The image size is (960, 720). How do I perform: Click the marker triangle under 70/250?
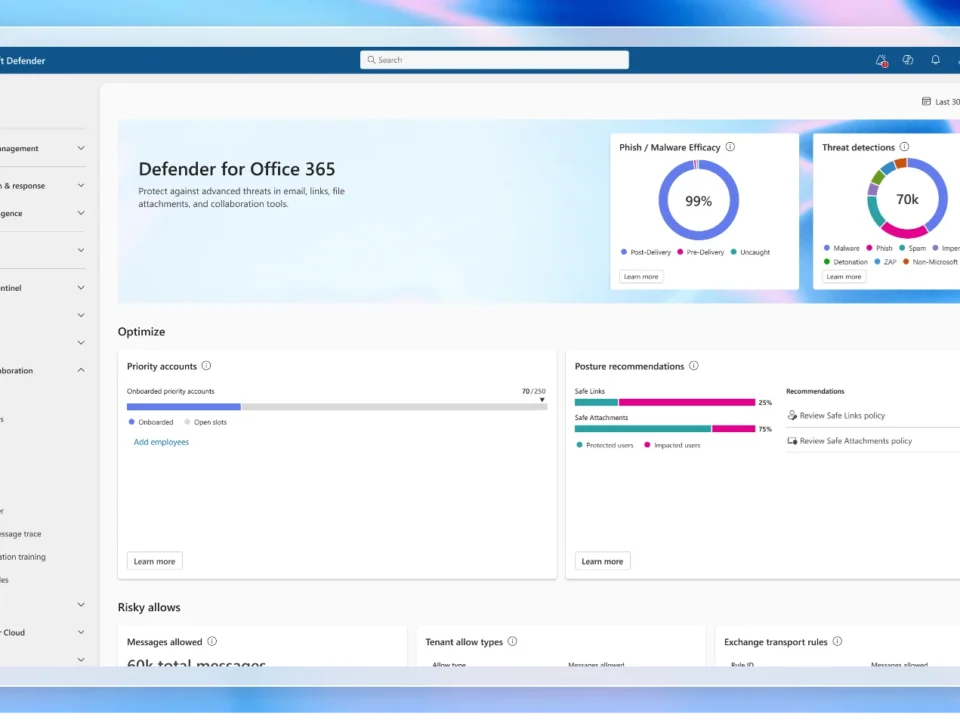(x=542, y=400)
